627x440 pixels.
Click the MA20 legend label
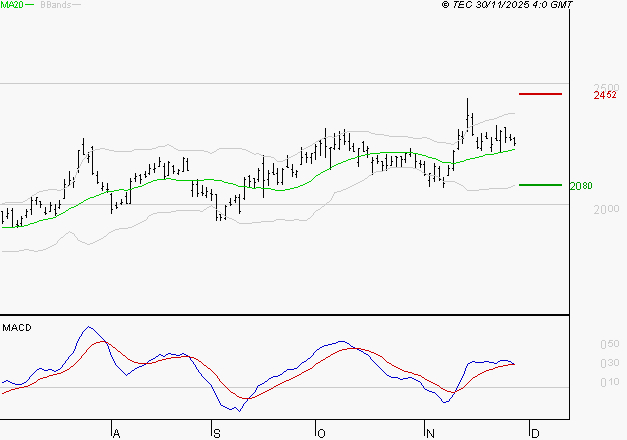pos(12,5)
